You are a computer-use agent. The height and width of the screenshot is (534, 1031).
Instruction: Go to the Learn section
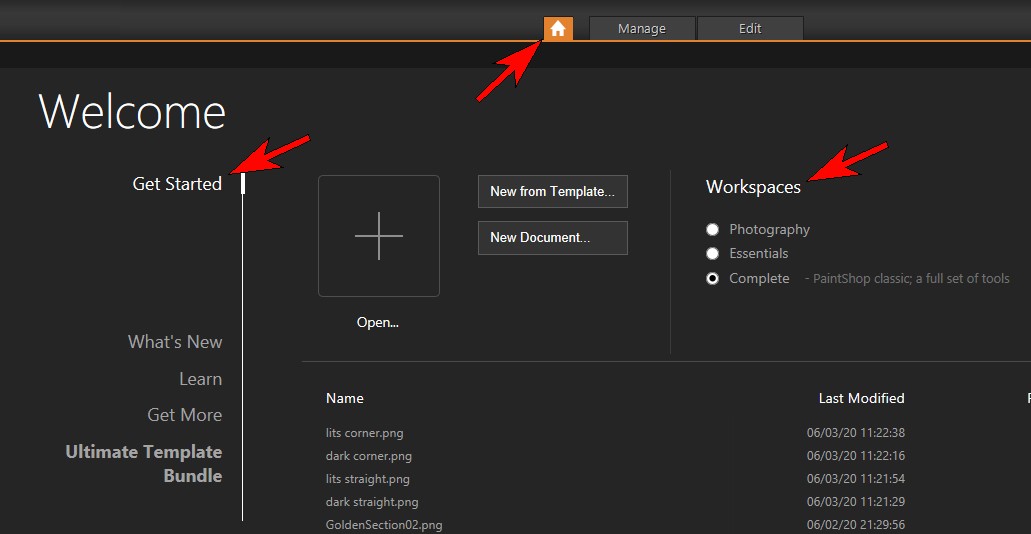click(x=201, y=379)
